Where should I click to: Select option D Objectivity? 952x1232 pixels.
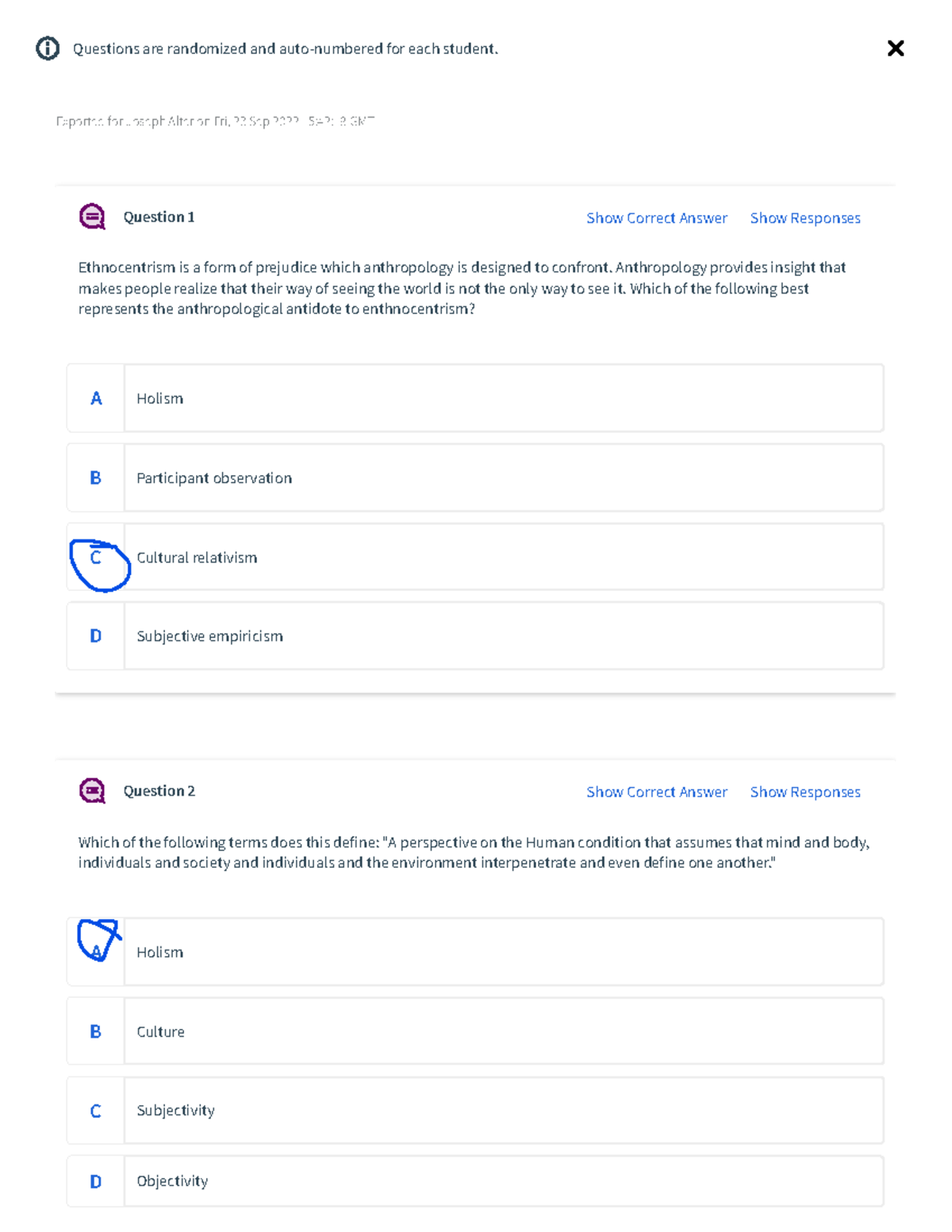[475, 1181]
